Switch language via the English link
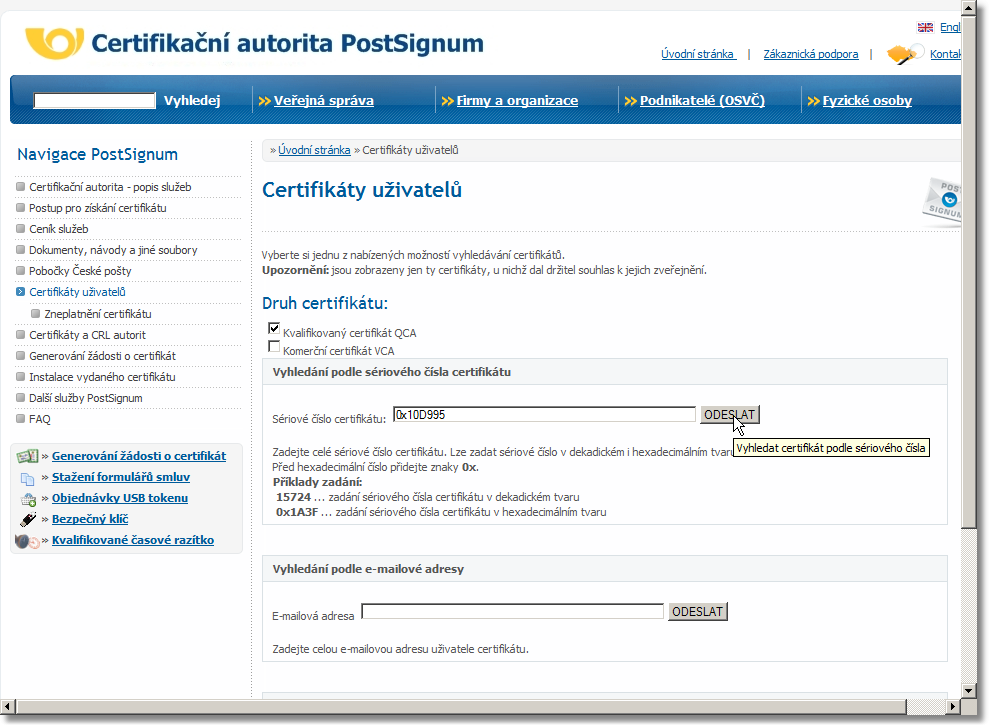The height and width of the screenshot is (727, 989). coord(950,27)
